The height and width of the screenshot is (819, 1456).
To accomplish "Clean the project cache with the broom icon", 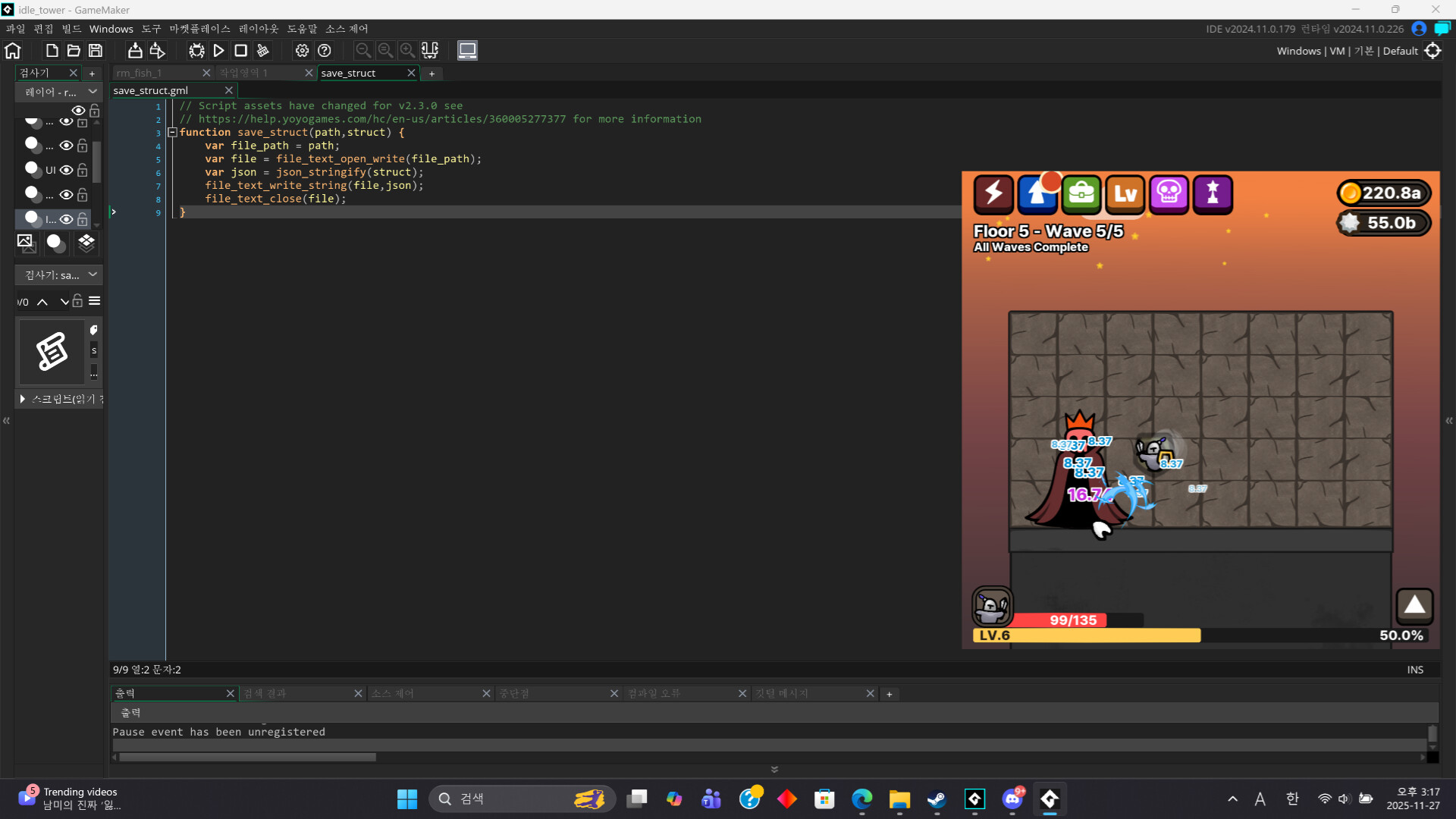I will (x=263, y=51).
